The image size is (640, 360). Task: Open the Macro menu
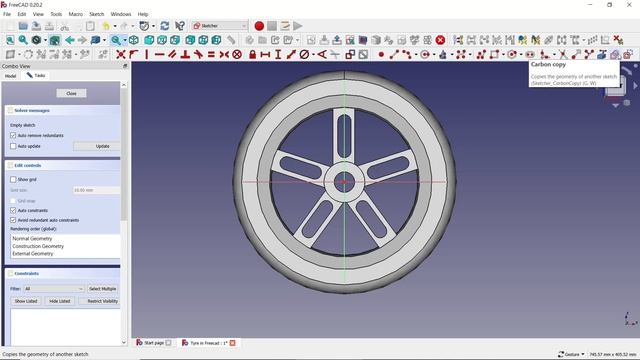point(76,14)
